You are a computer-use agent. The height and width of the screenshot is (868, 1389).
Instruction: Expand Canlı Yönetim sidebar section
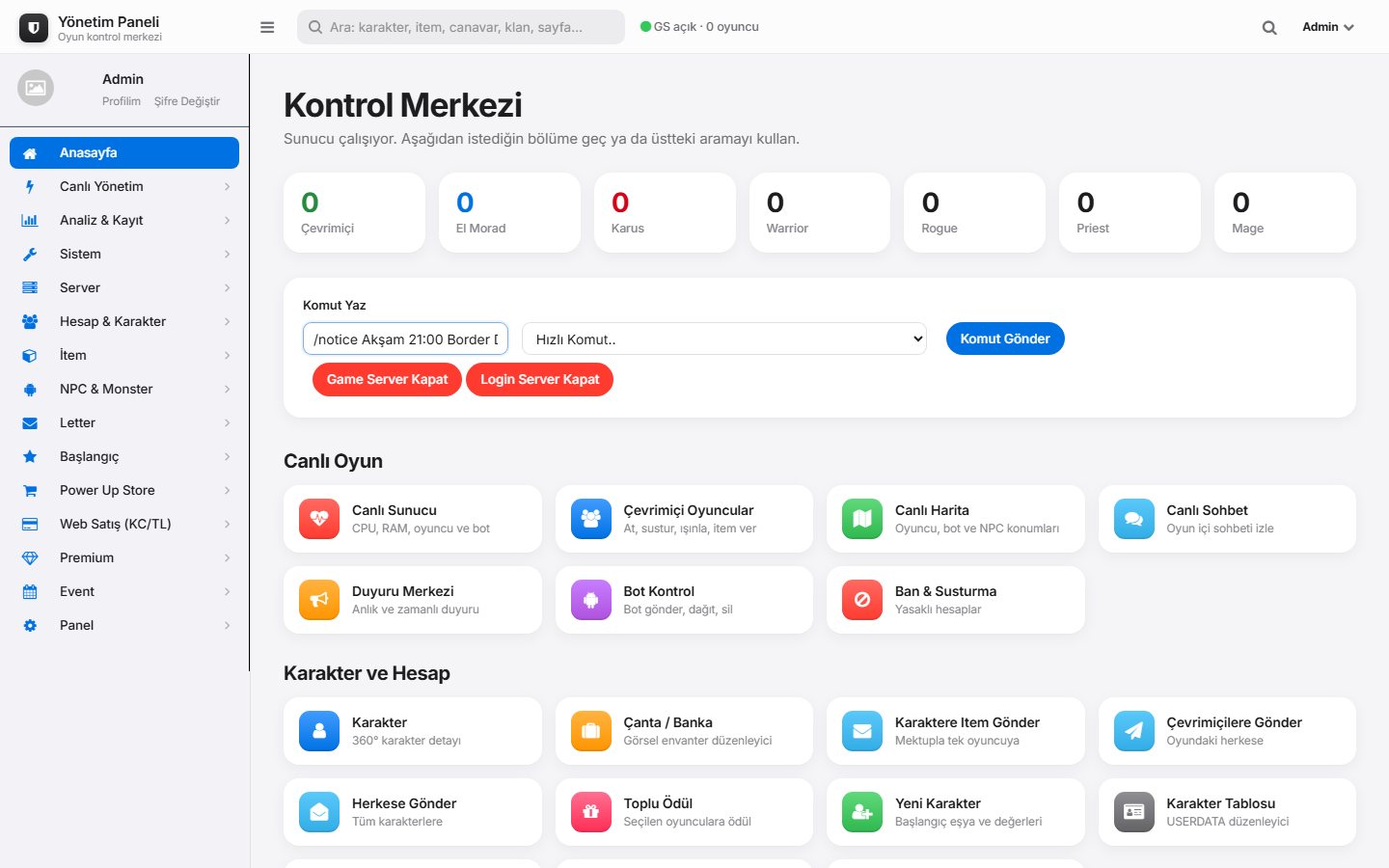[x=124, y=186]
